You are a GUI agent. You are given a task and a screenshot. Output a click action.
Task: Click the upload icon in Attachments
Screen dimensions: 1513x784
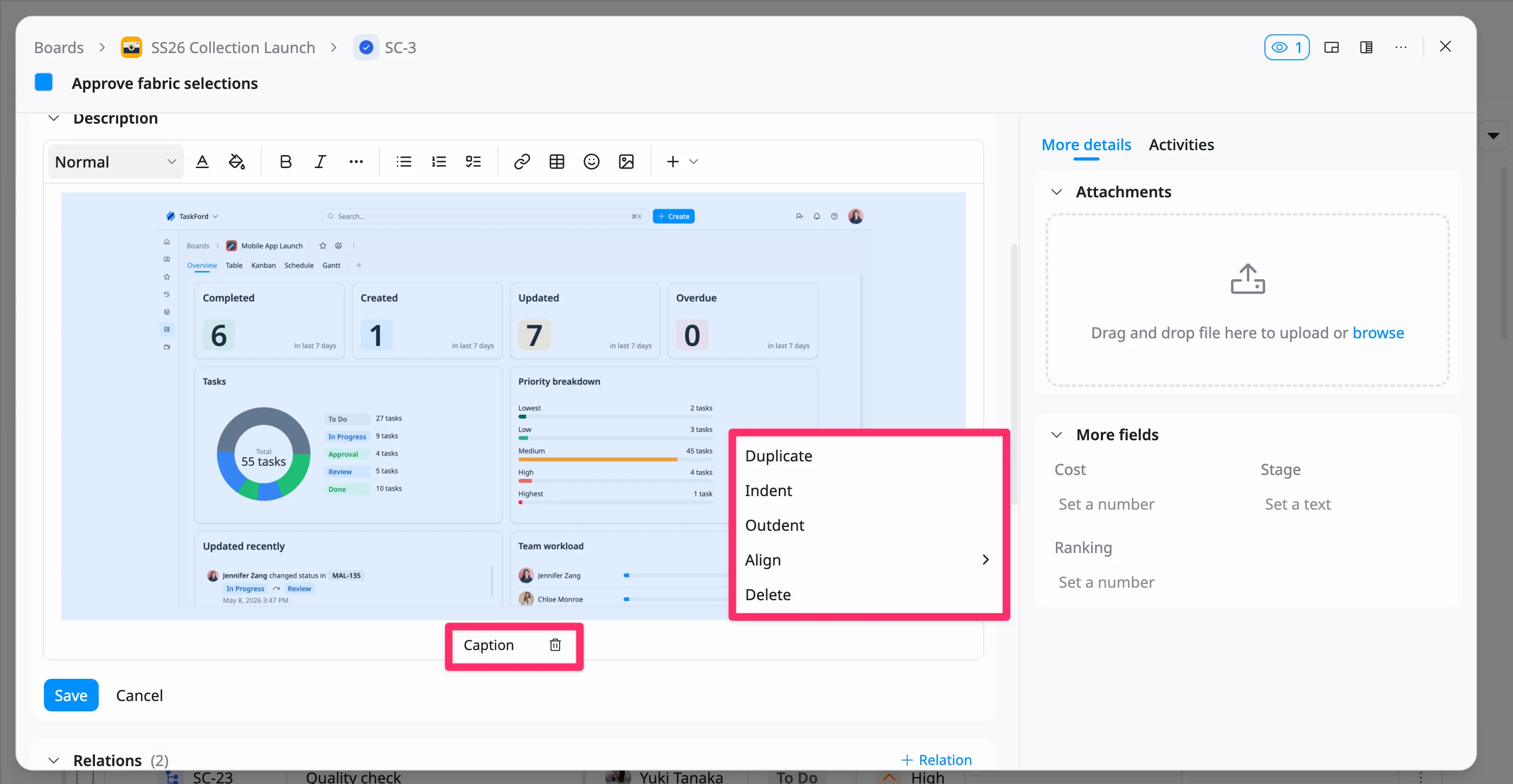point(1247,279)
